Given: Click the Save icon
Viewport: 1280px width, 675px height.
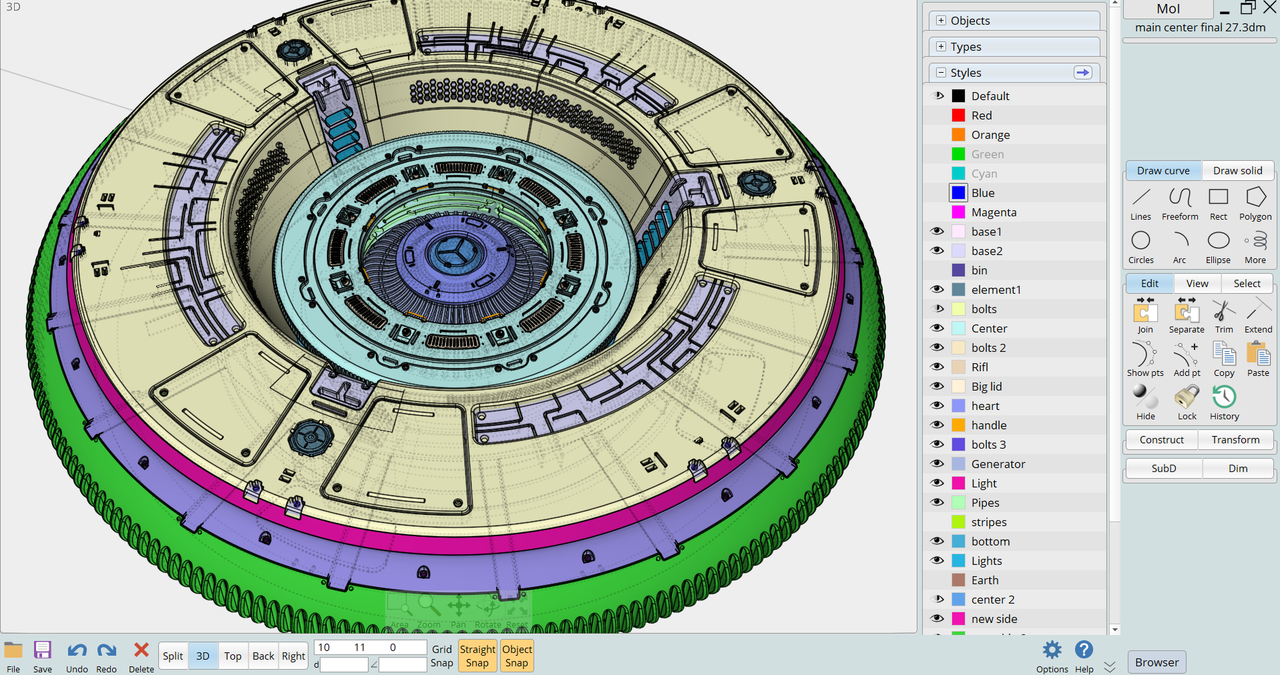Looking at the screenshot, I should (x=42, y=656).
